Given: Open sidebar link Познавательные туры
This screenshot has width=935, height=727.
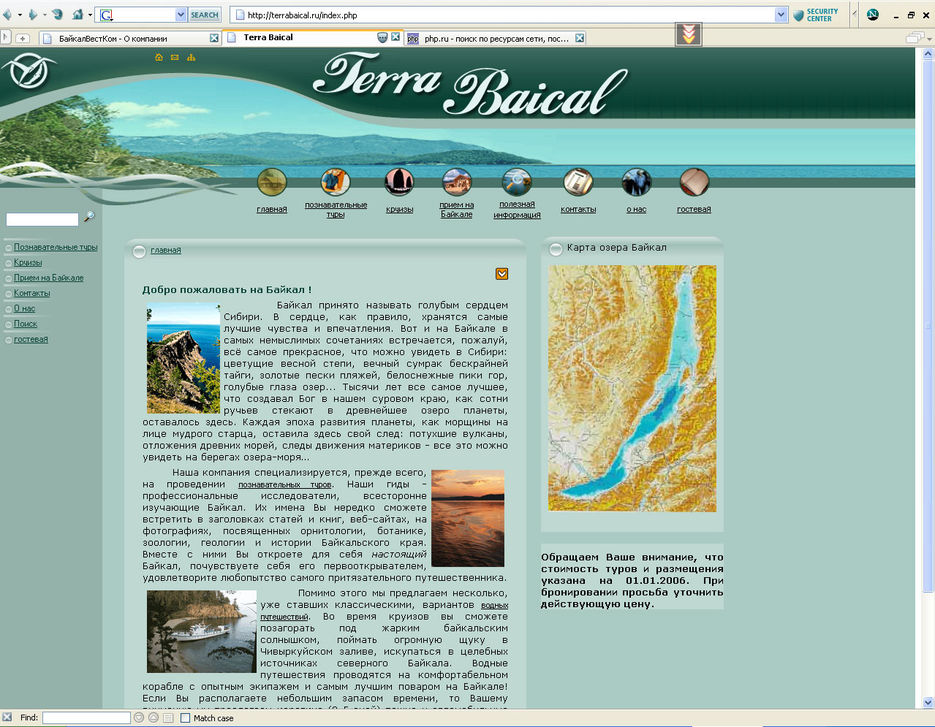Looking at the screenshot, I should click(x=55, y=247).
